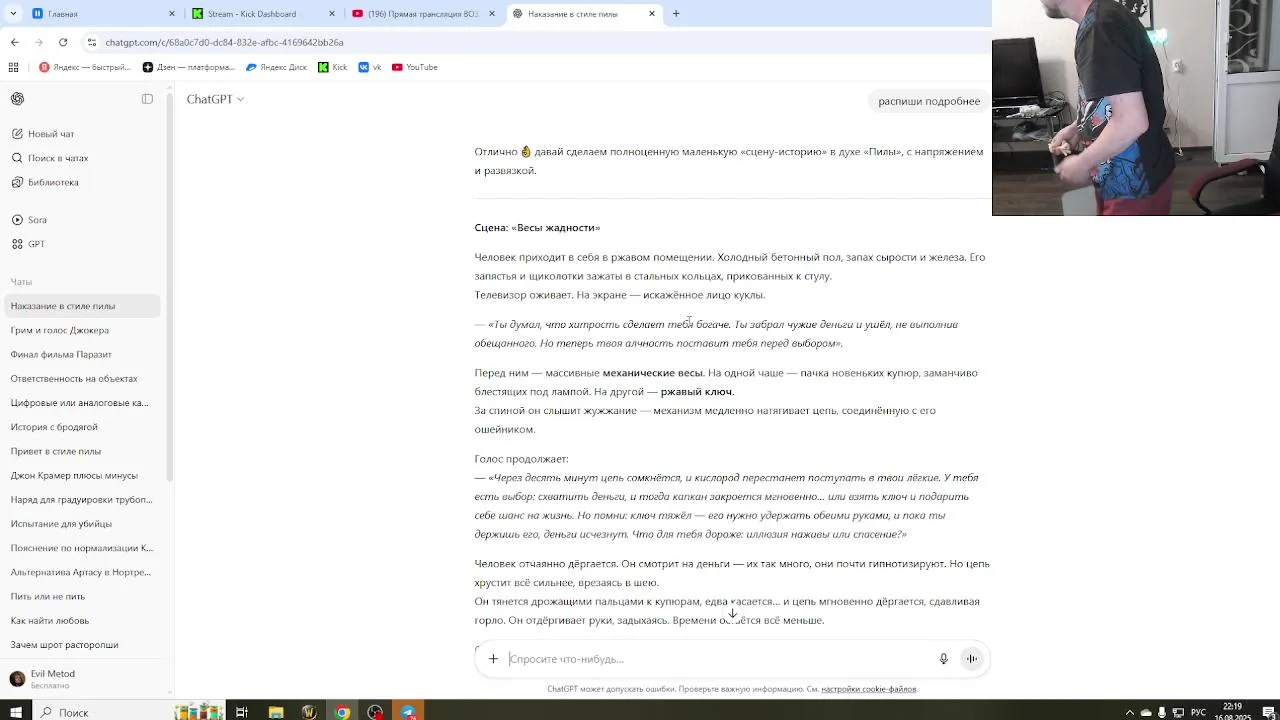Image resolution: width=1280 pixels, height=720 pixels.
Task: Open Sora from the sidebar
Action: [x=82, y=220]
